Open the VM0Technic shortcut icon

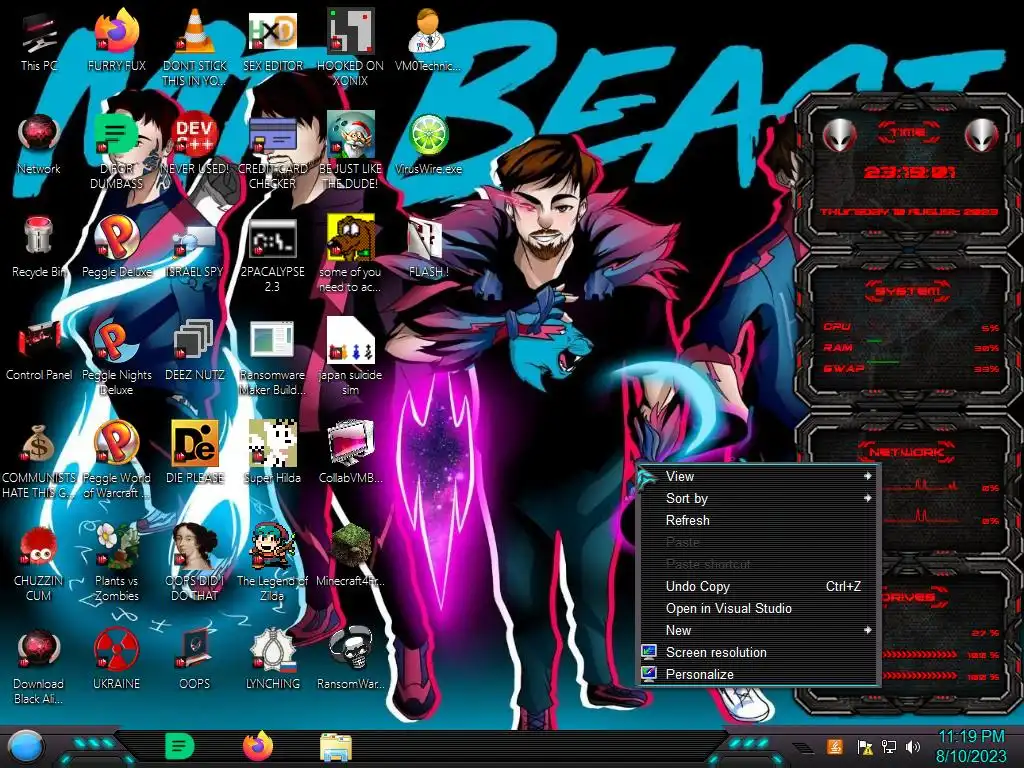click(x=428, y=41)
